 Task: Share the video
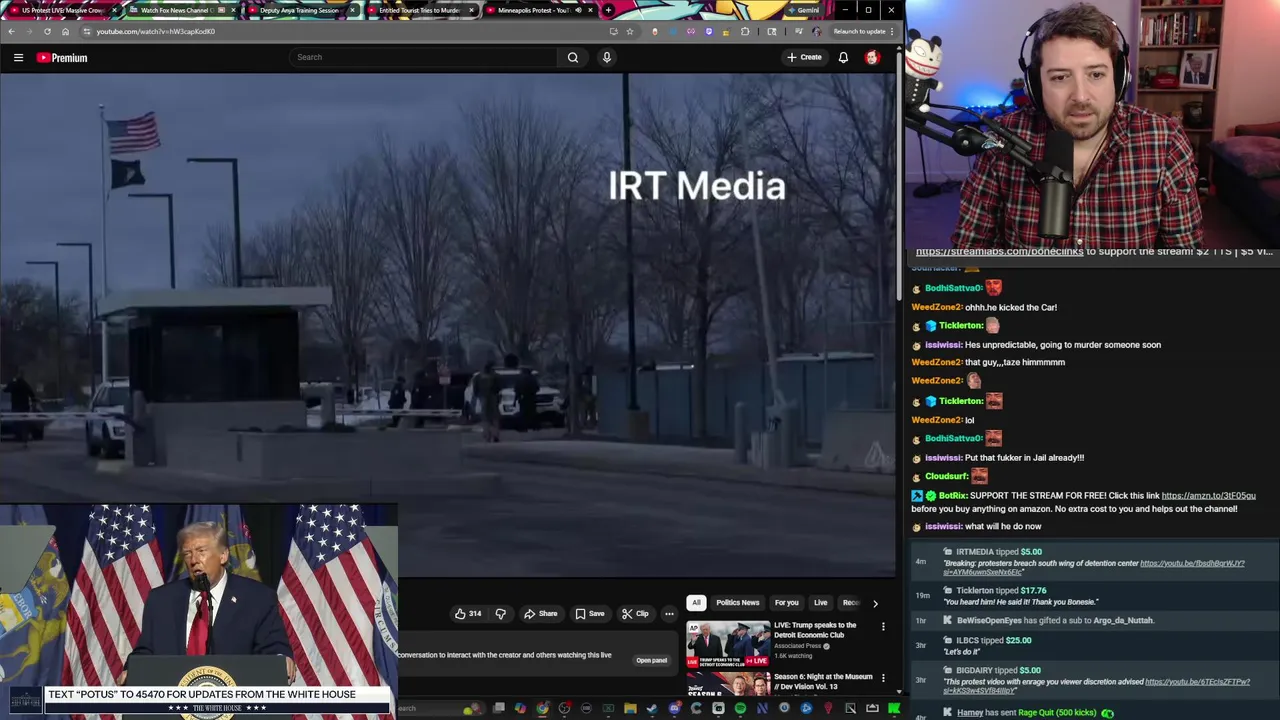pos(541,614)
